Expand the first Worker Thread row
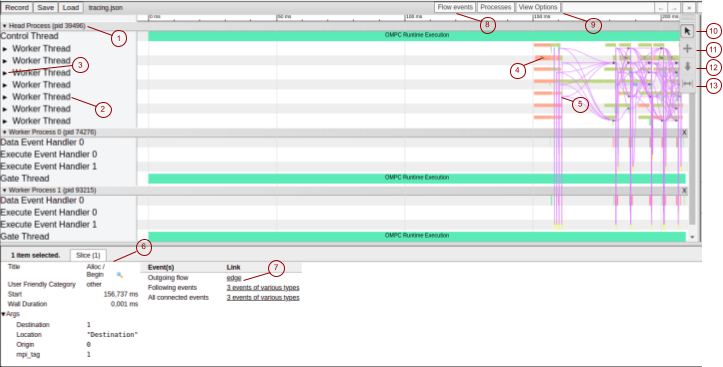Viewport: 723px width, 367px height. coord(5,49)
